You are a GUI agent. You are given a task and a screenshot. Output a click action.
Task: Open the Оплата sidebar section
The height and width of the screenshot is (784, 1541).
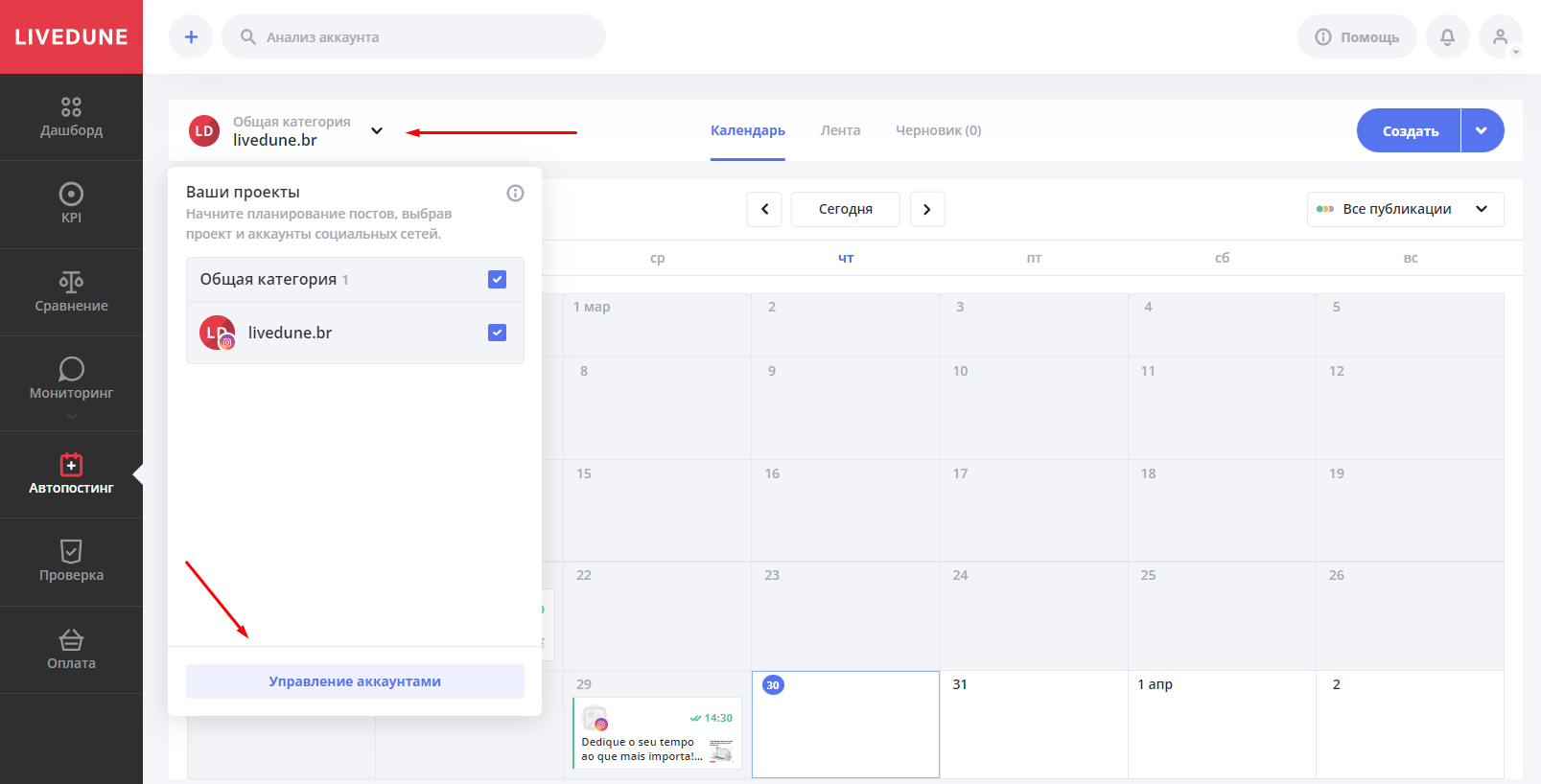coord(71,650)
